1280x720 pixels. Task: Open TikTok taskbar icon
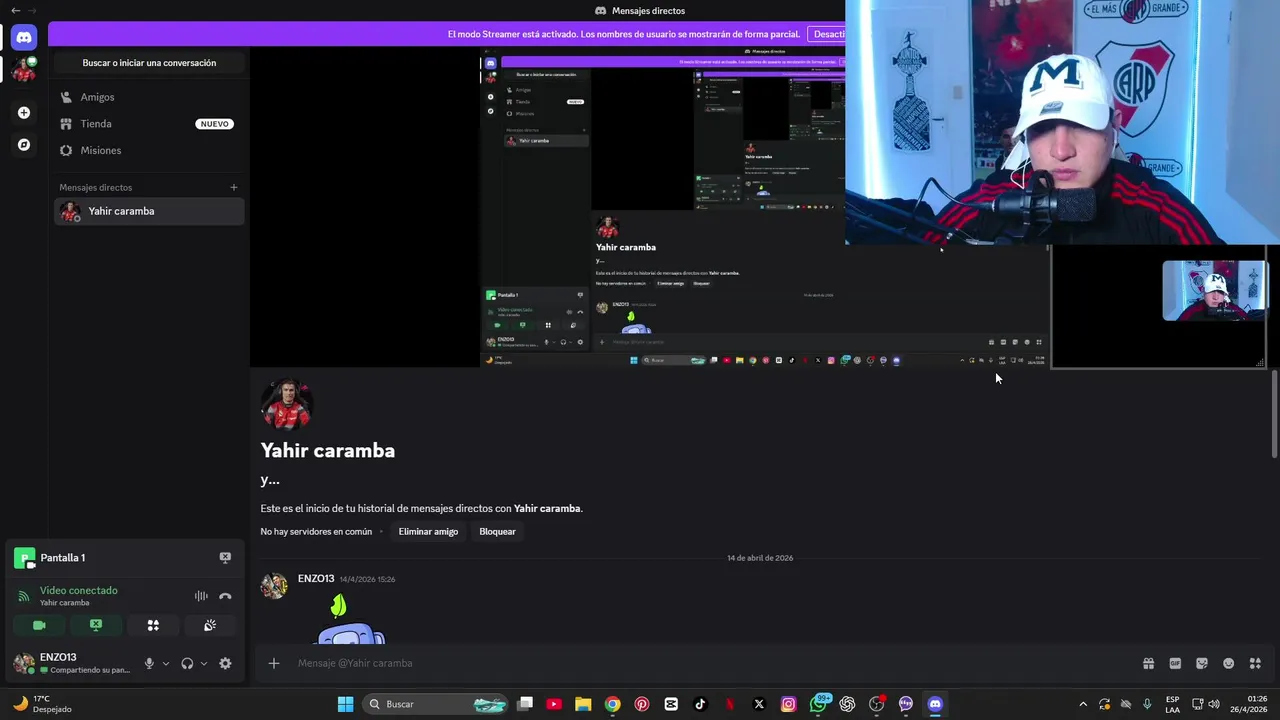700,704
